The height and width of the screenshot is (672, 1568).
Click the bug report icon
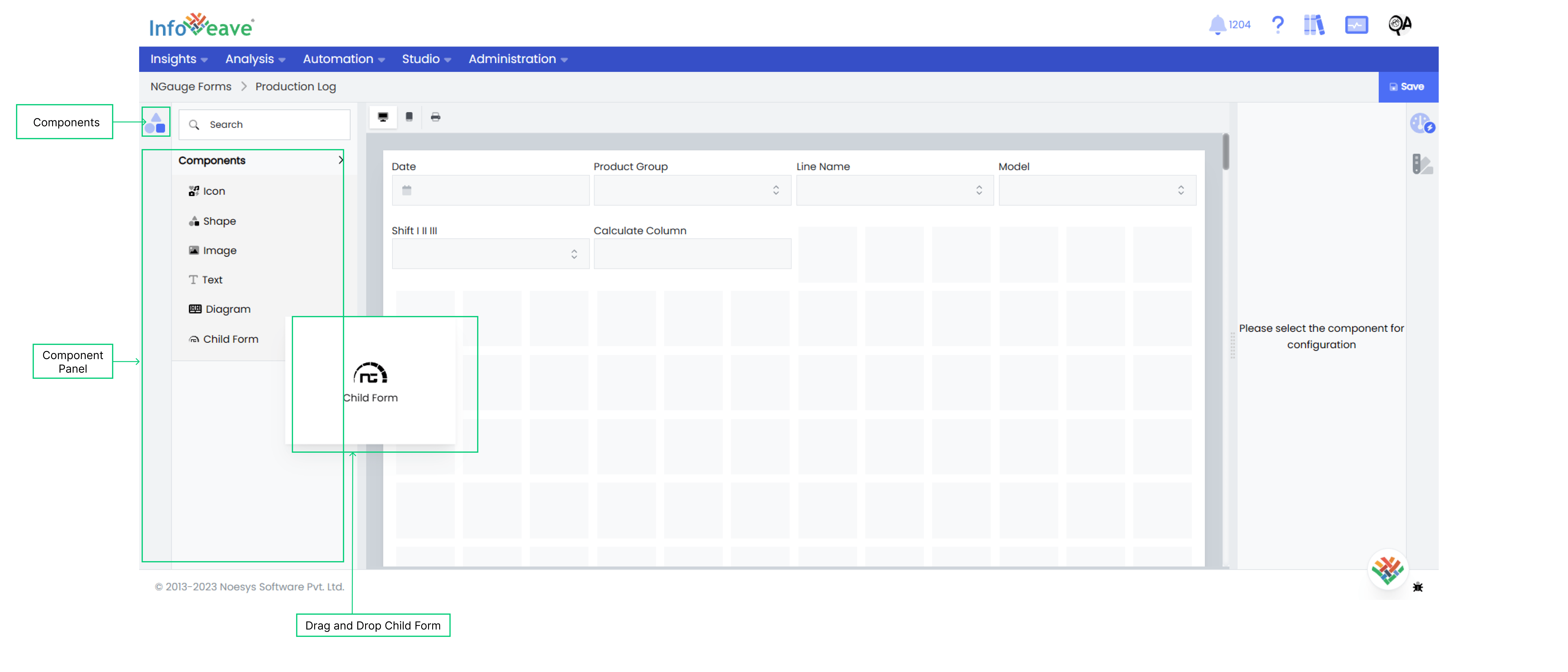tap(1418, 587)
